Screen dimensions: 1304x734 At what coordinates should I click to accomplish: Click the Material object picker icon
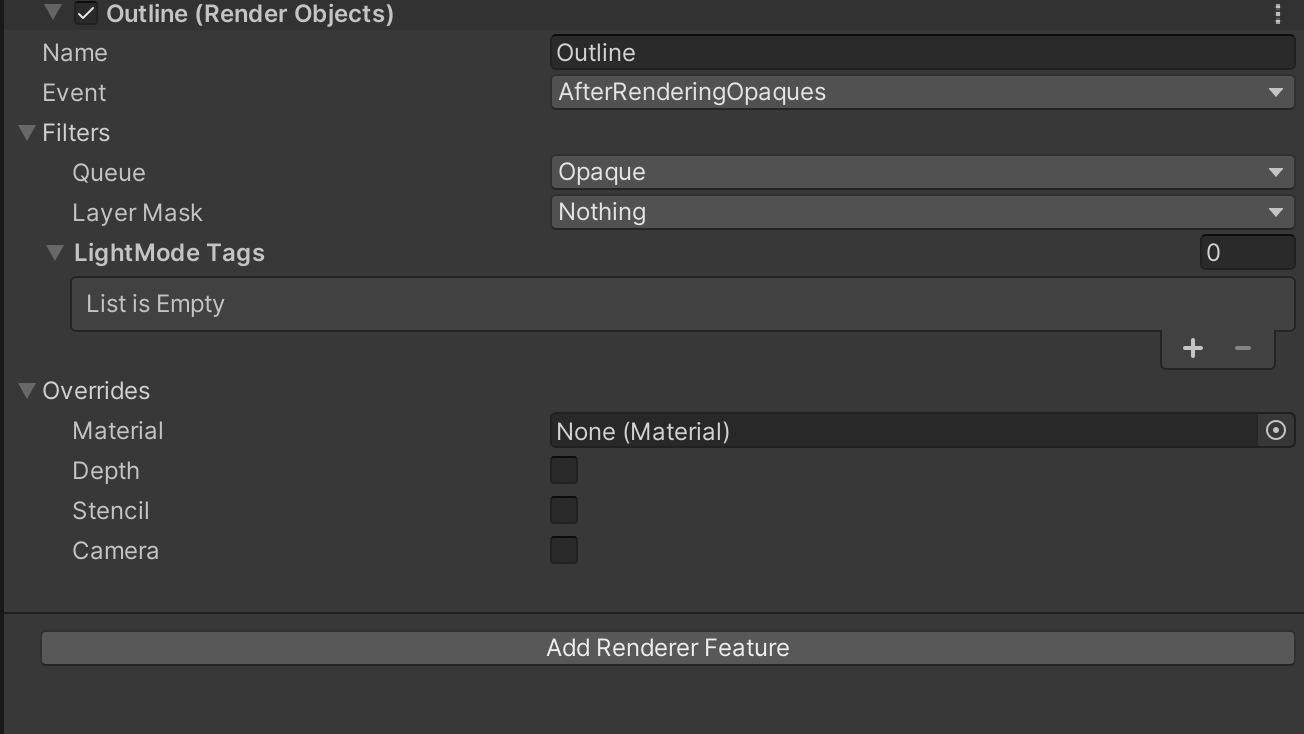[1275, 431]
